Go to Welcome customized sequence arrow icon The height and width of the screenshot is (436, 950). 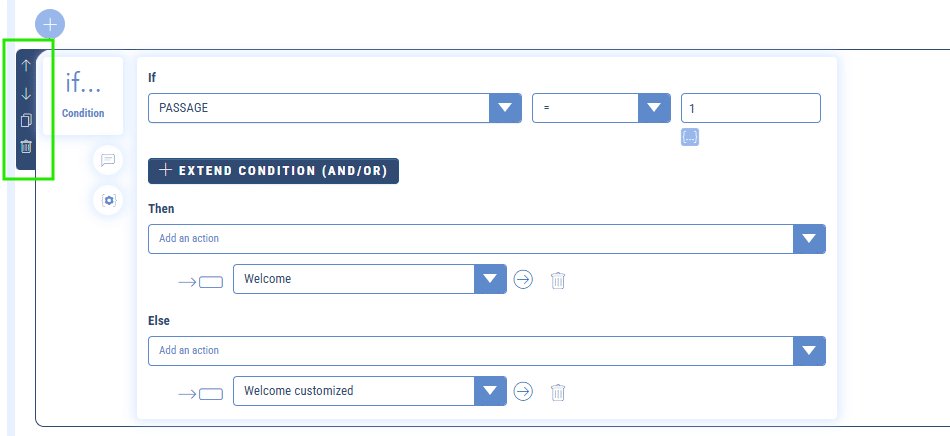coord(523,391)
